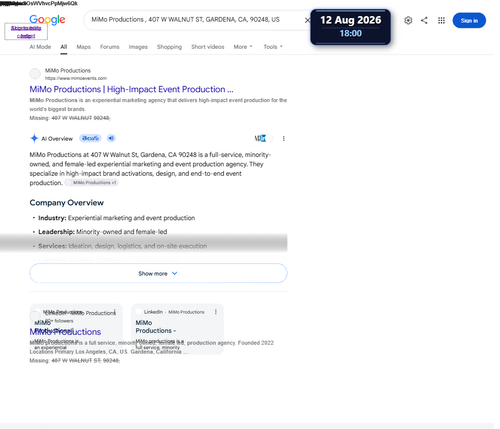Open the Tools dropdown
This screenshot has width=500, height=429.
pyautogui.click(x=273, y=47)
